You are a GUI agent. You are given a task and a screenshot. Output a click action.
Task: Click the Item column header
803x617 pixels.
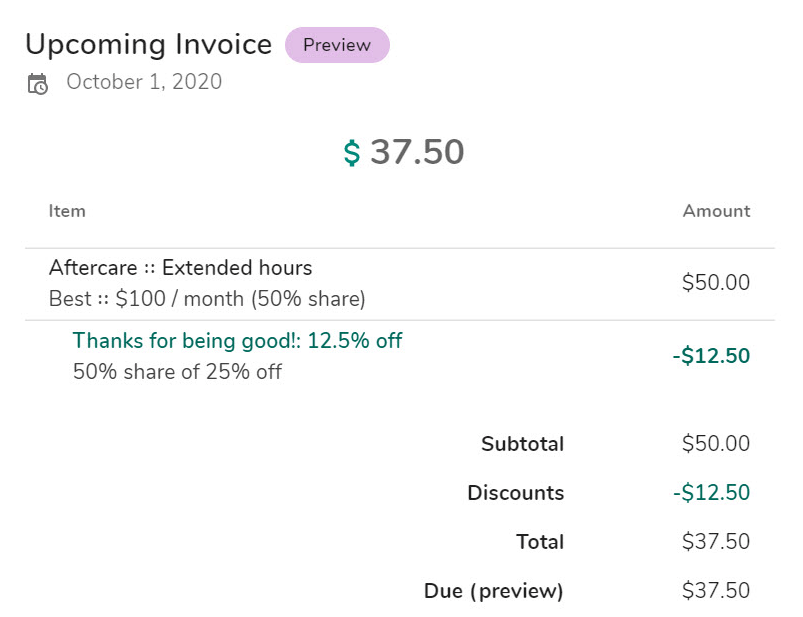(x=67, y=211)
